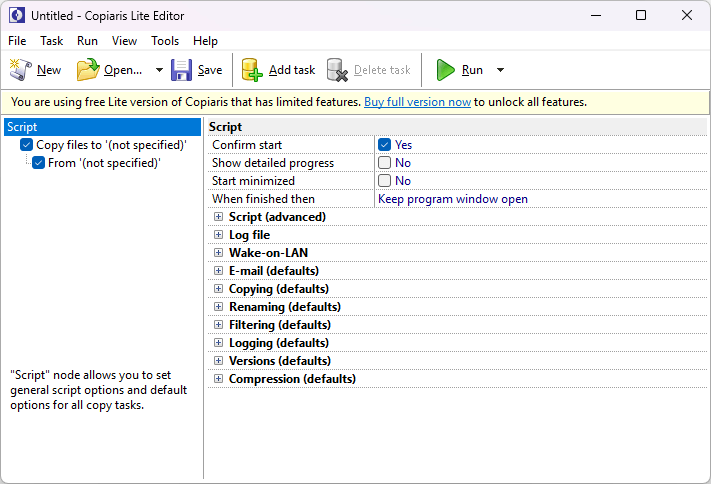Screen dimensions: 711x484
Task: Uncheck the Copy files to task checkbox
Action: [x=26, y=145]
